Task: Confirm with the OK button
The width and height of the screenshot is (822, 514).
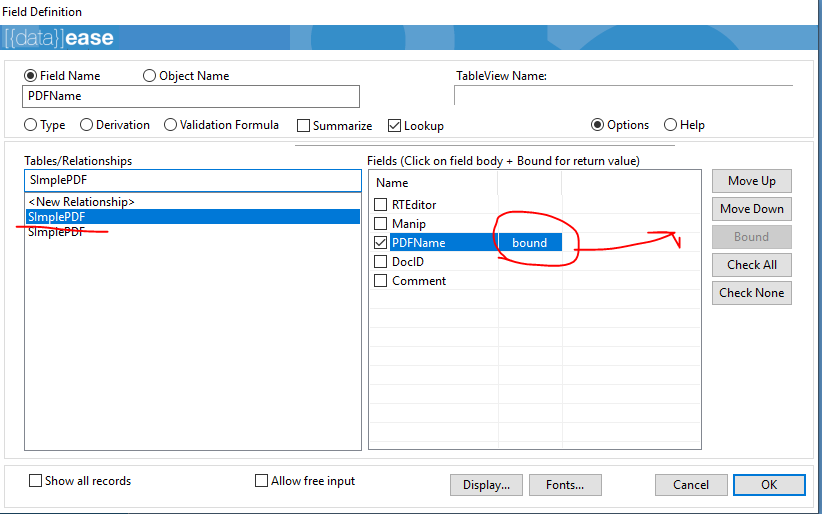Action: [769, 485]
